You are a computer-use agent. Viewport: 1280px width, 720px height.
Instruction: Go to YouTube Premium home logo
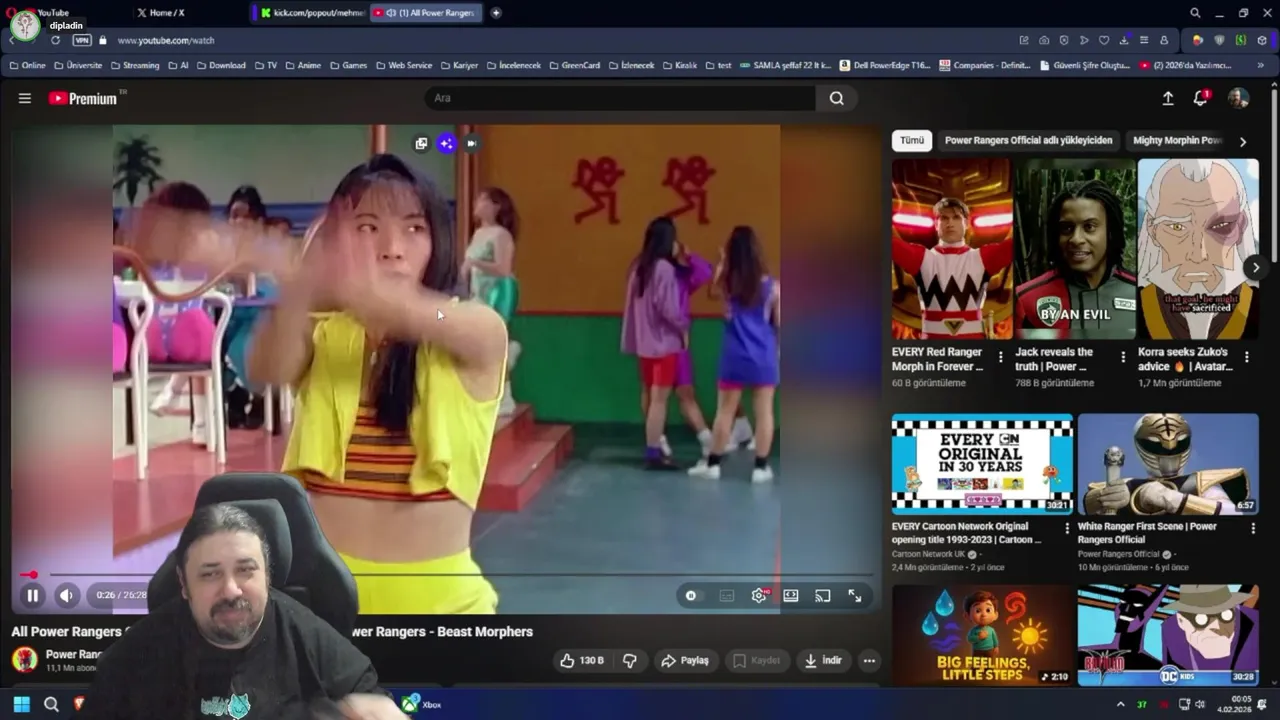(x=84, y=98)
